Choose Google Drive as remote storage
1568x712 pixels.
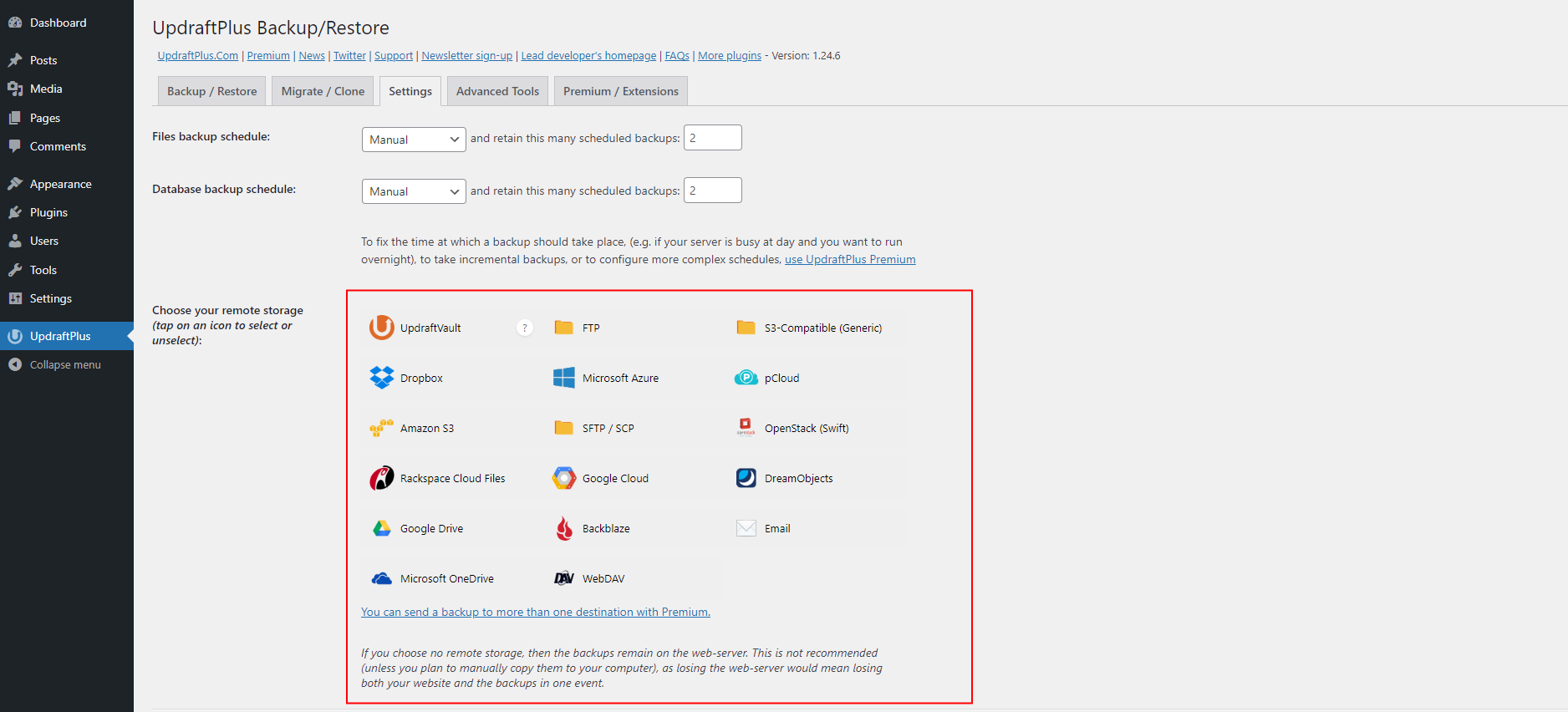point(382,528)
